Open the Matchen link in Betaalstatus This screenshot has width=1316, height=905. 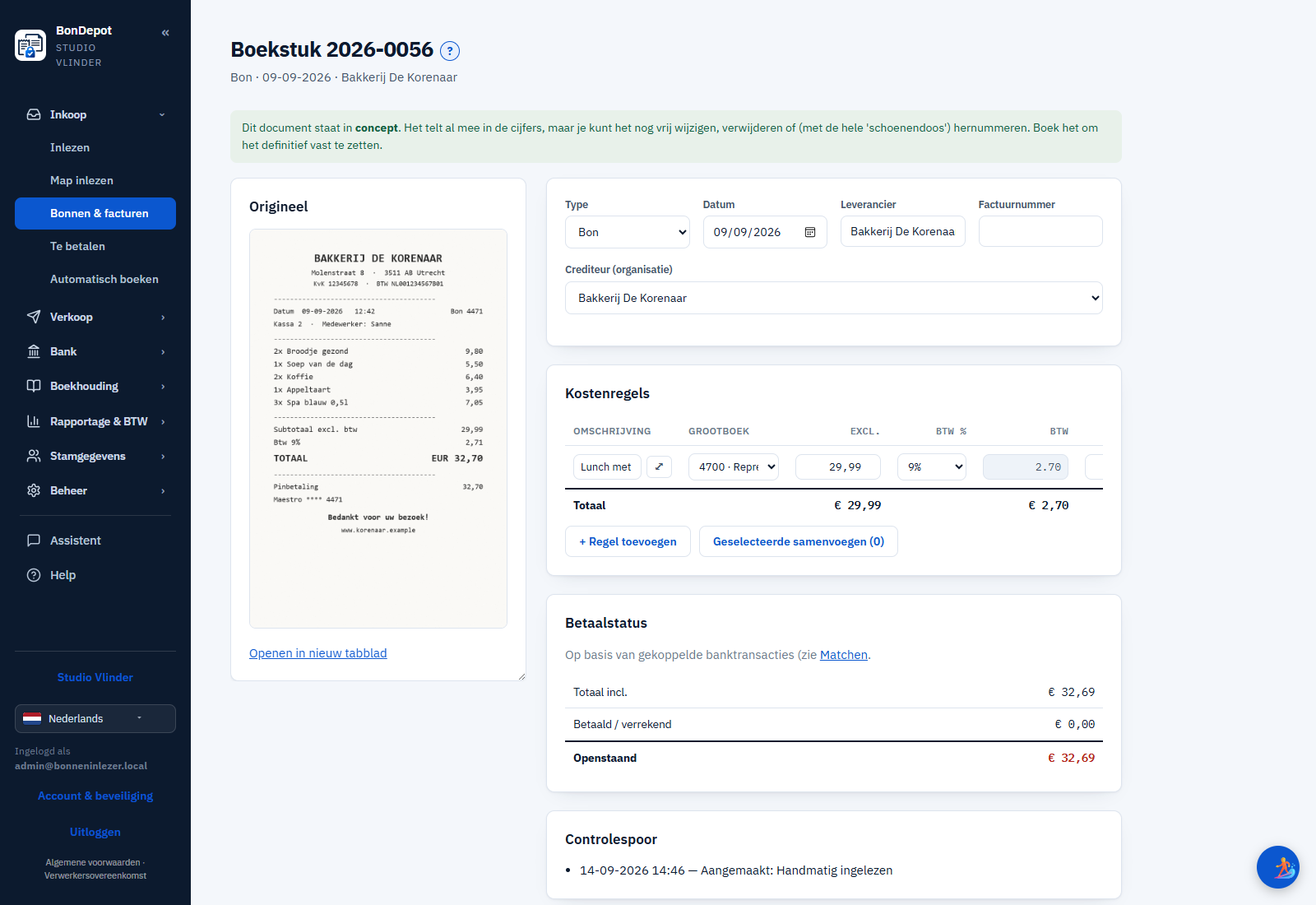point(843,655)
